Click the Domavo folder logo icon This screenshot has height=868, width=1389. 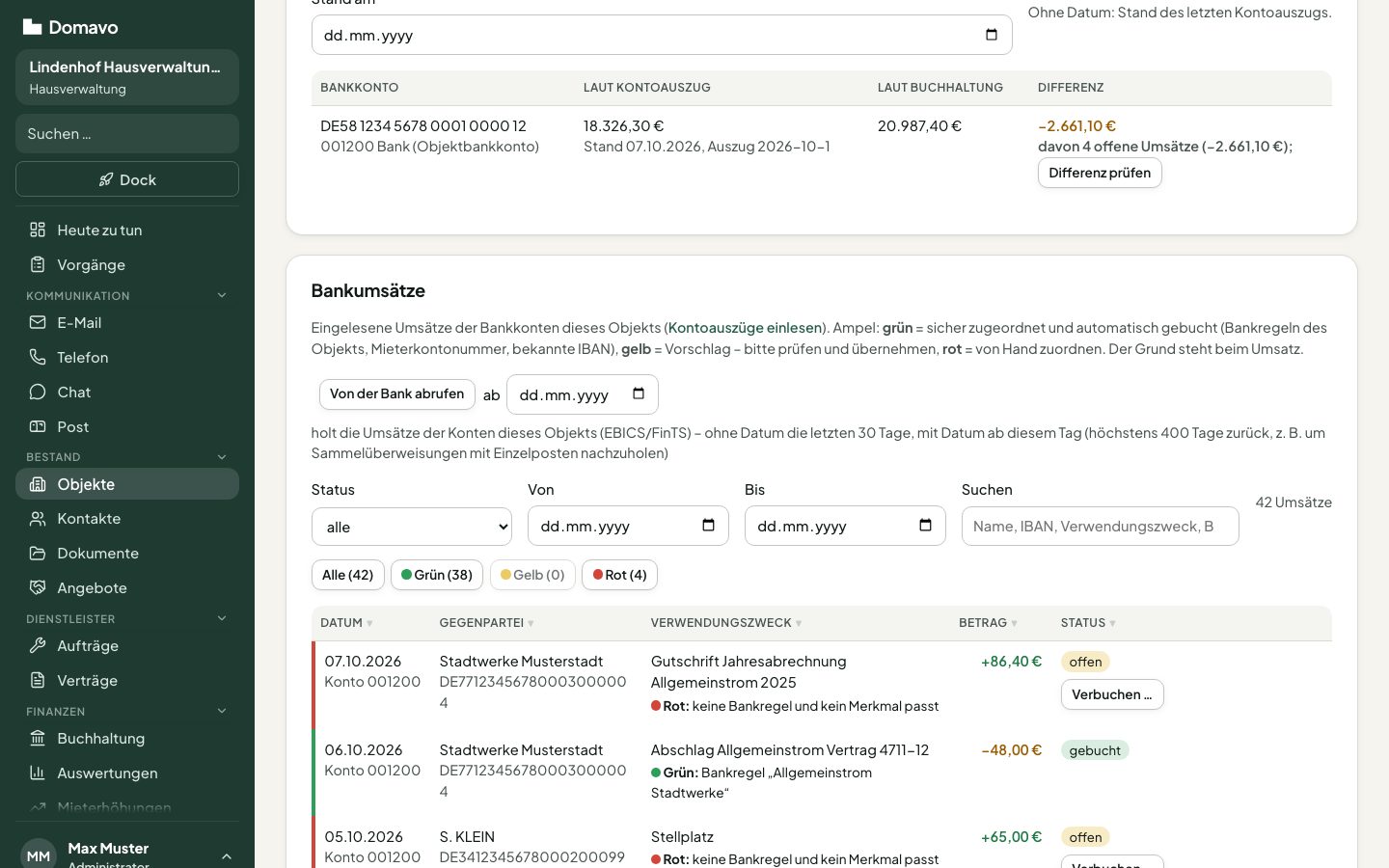click(x=32, y=27)
